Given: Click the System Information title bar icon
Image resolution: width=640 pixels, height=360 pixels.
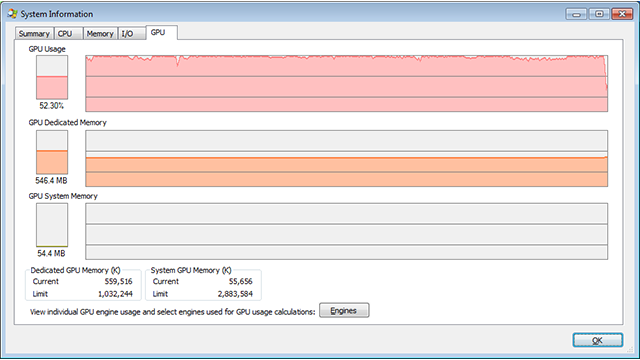Looking at the screenshot, I should 12,14.
